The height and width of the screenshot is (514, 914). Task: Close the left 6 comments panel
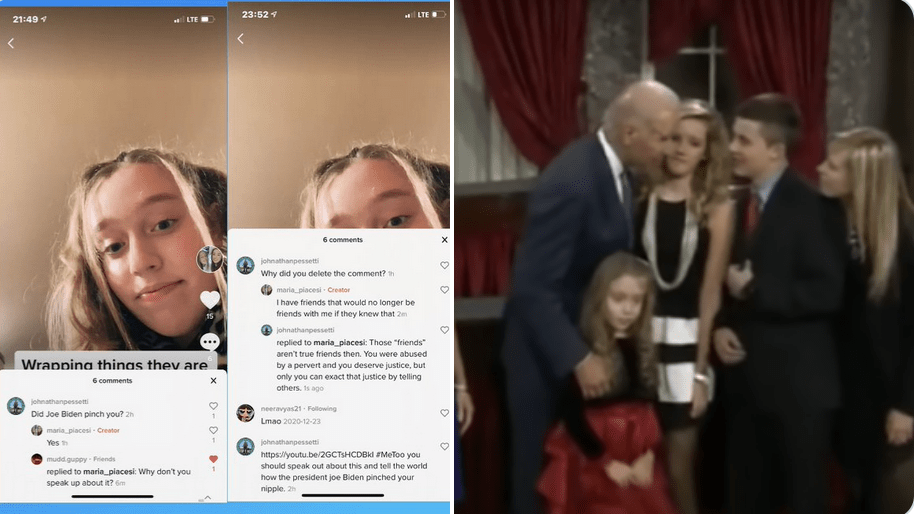213,381
